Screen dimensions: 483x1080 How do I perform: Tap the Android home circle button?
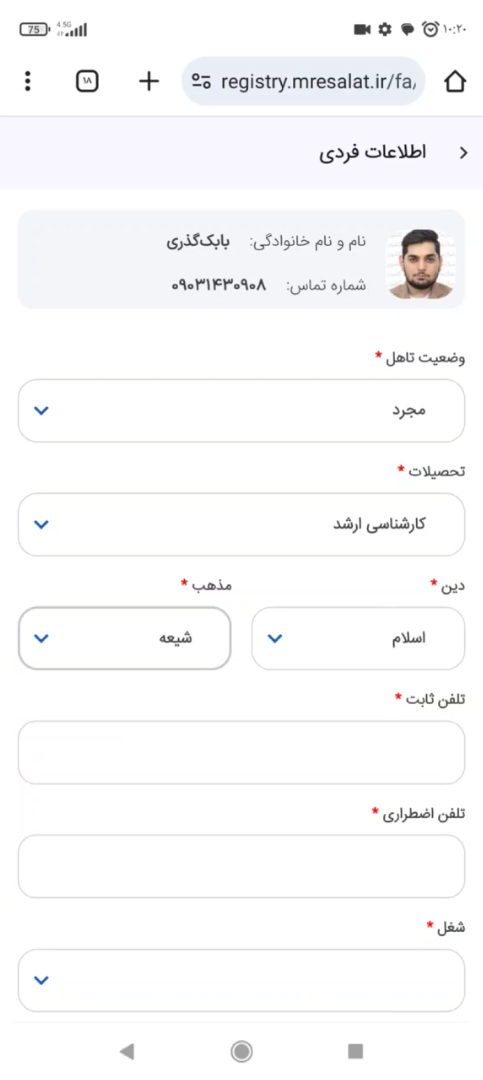click(x=241, y=1051)
